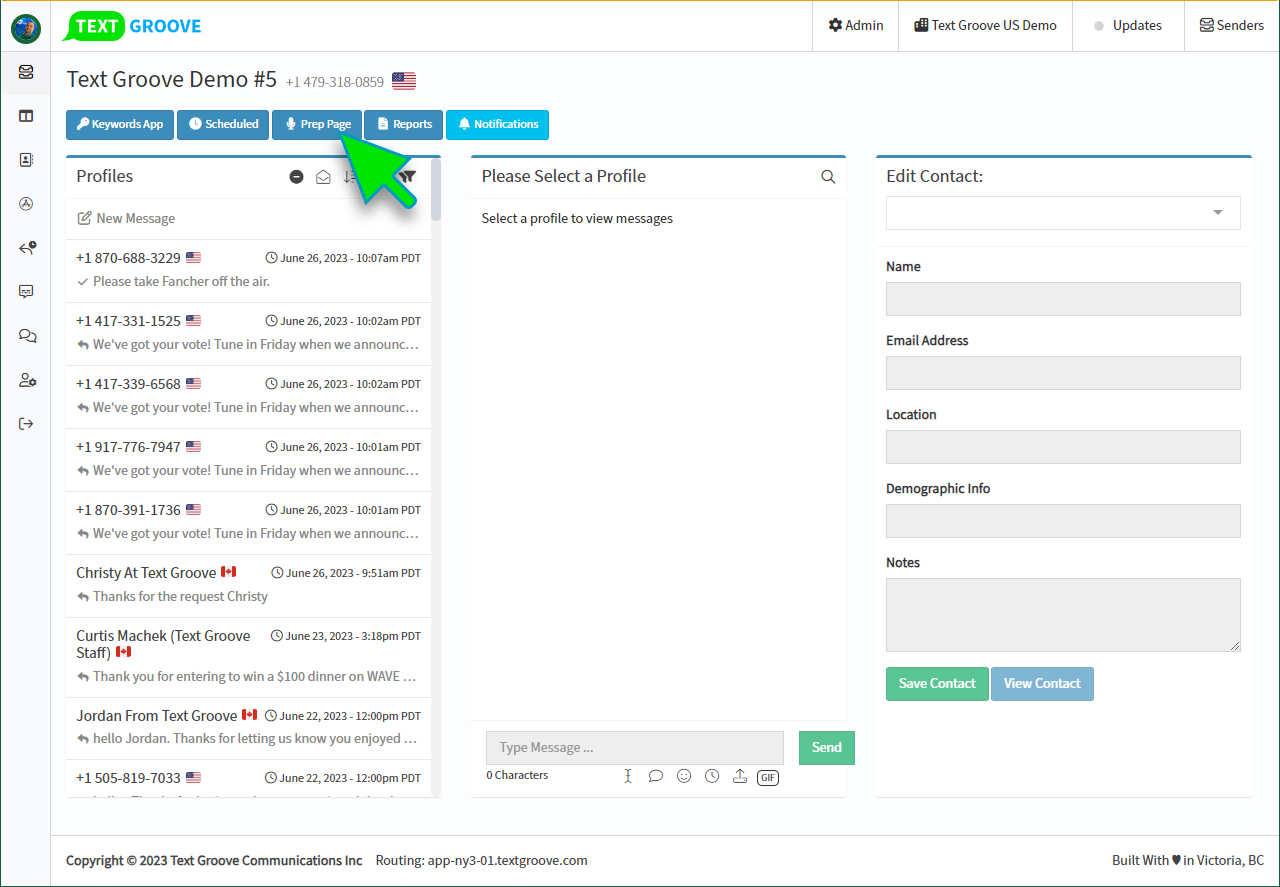Open the Notifications button

[x=497, y=124]
